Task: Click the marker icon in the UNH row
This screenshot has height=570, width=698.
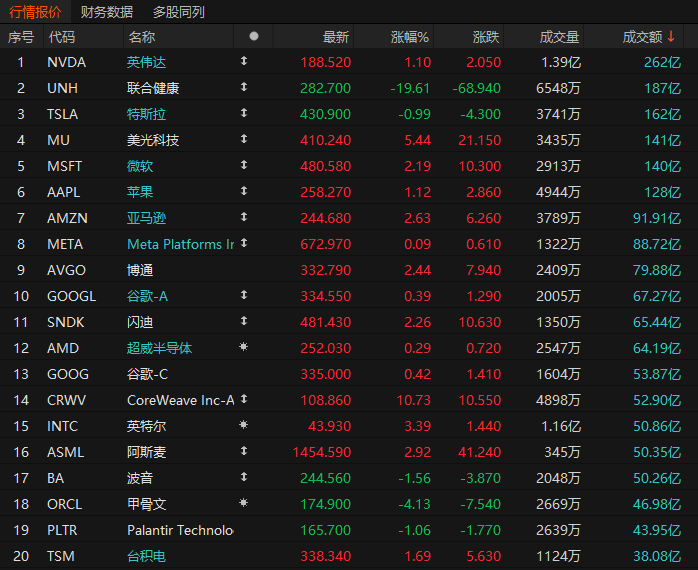Action: click(244, 87)
